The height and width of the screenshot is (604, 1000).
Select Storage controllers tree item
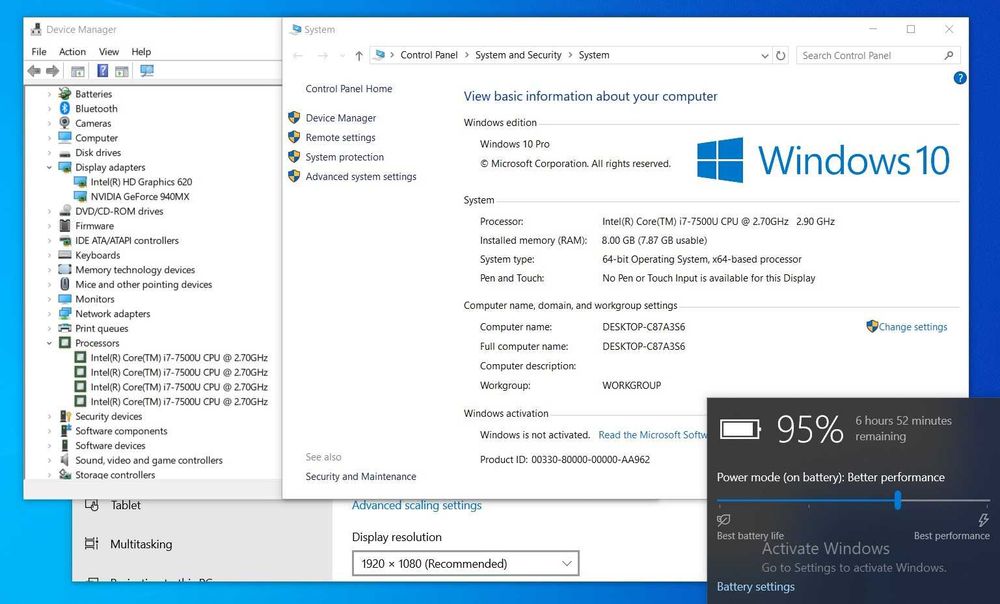[x=115, y=475]
